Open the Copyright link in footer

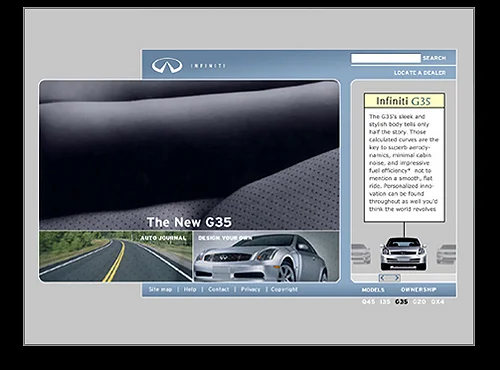point(284,289)
